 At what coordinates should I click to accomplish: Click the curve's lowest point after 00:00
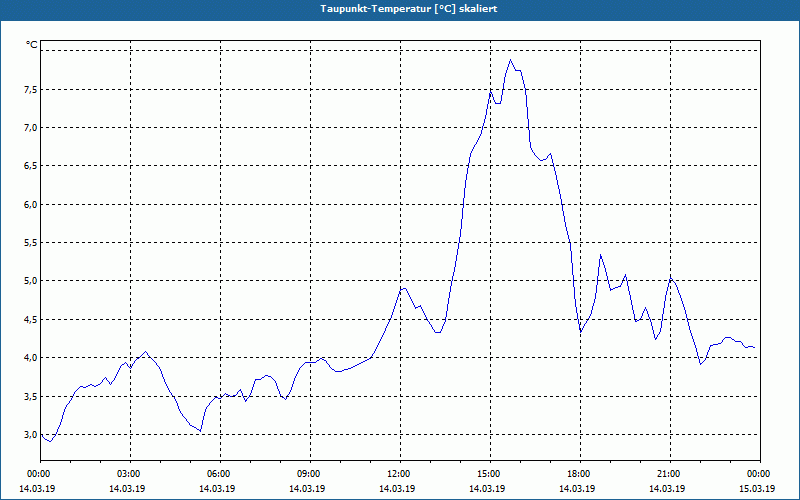point(50,441)
